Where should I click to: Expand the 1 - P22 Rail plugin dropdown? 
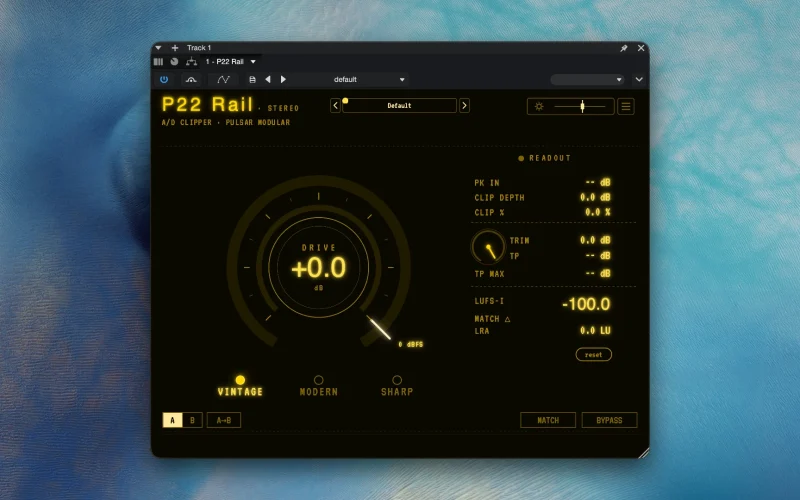click(x=253, y=62)
